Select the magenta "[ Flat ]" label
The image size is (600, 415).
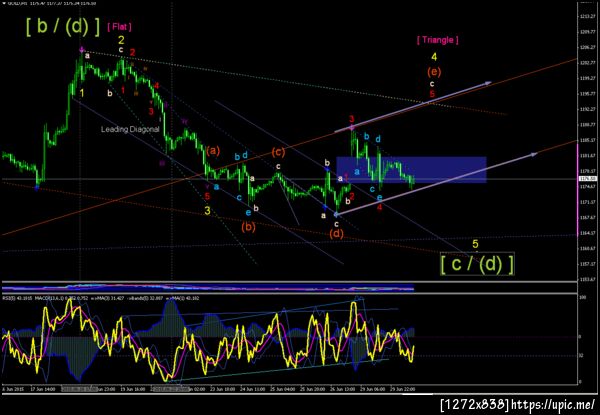pyautogui.click(x=120, y=26)
